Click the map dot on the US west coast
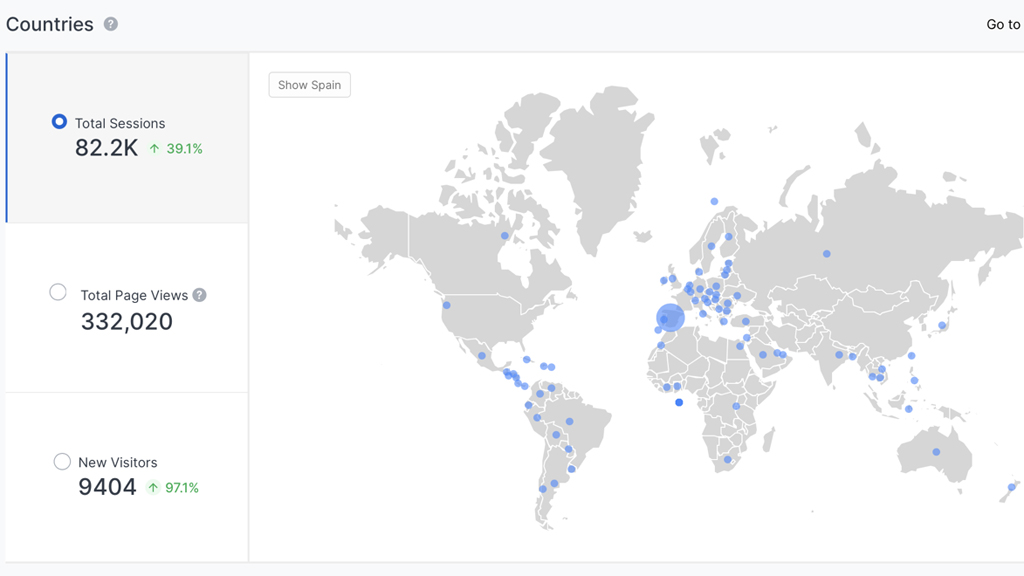Image resolution: width=1024 pixels, height=576 pixels. 446,305
